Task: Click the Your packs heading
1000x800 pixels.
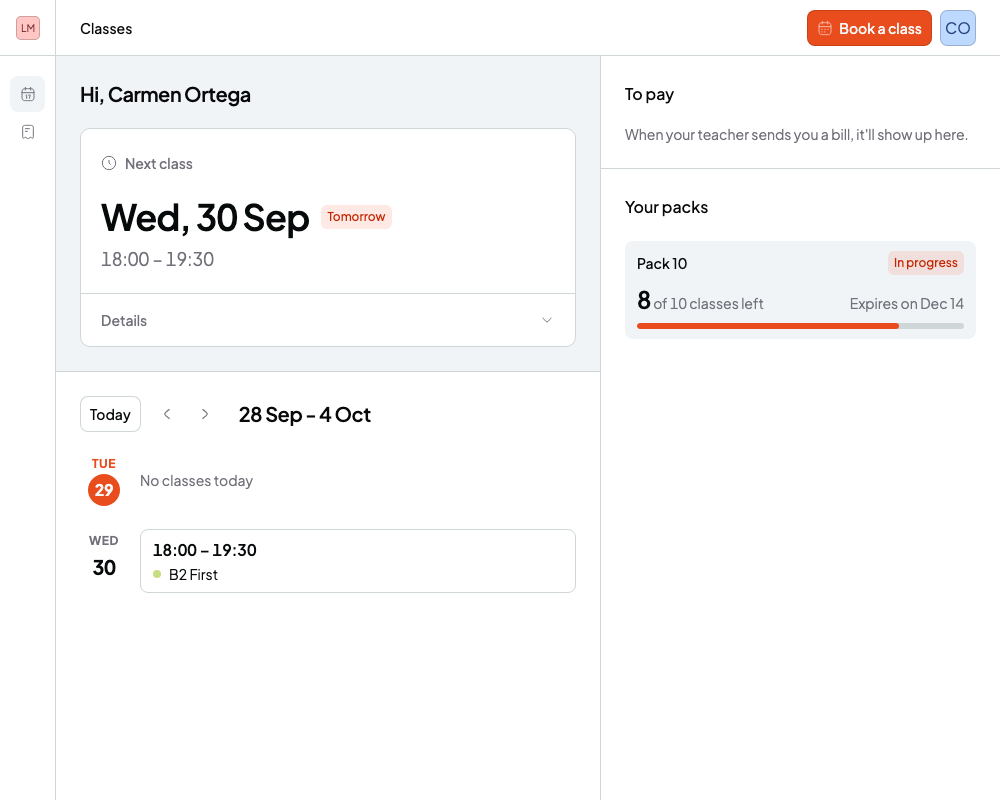Action: coord(666,207)
